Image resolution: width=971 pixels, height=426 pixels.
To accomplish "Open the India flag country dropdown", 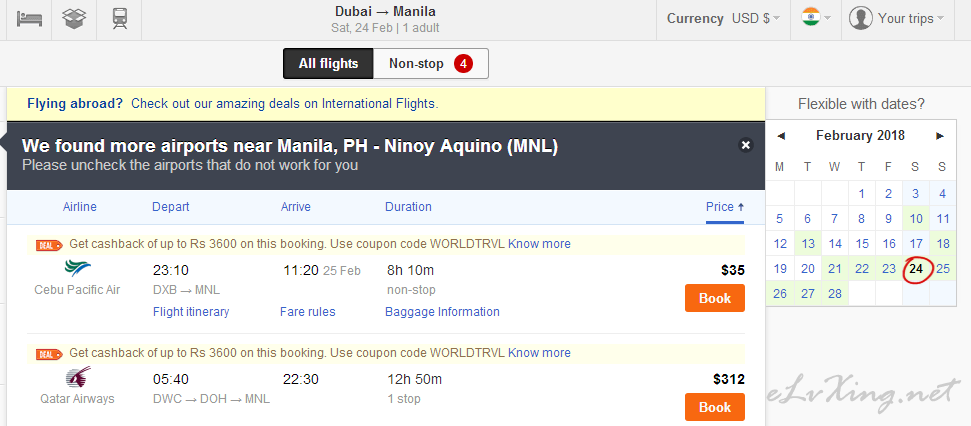I will pyautogui.click(x=816, y=18).
